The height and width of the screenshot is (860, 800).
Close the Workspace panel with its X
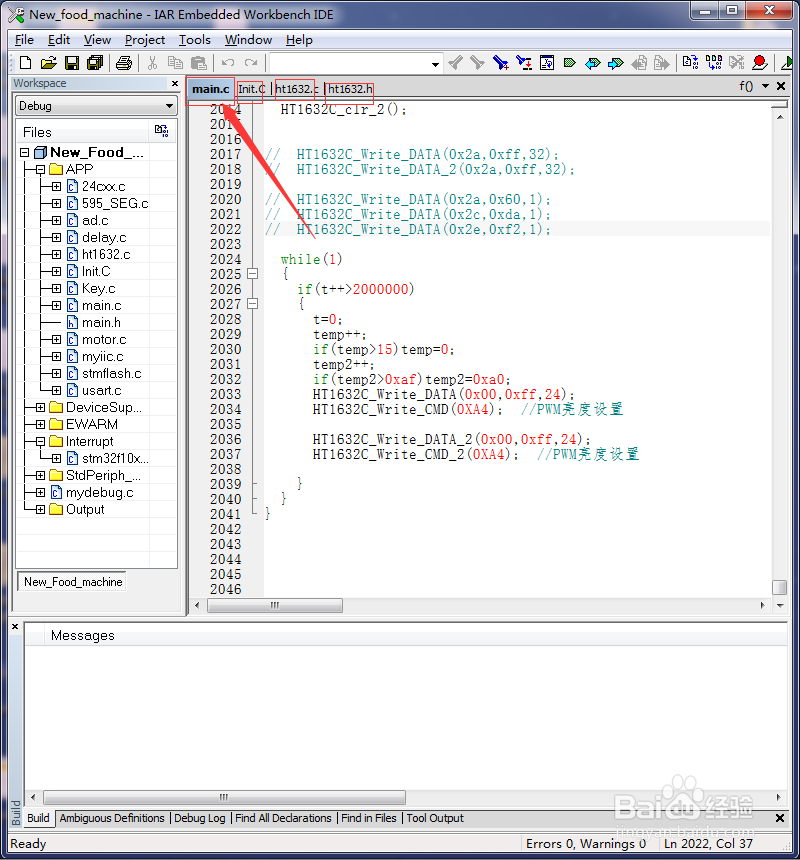(175, 83)
